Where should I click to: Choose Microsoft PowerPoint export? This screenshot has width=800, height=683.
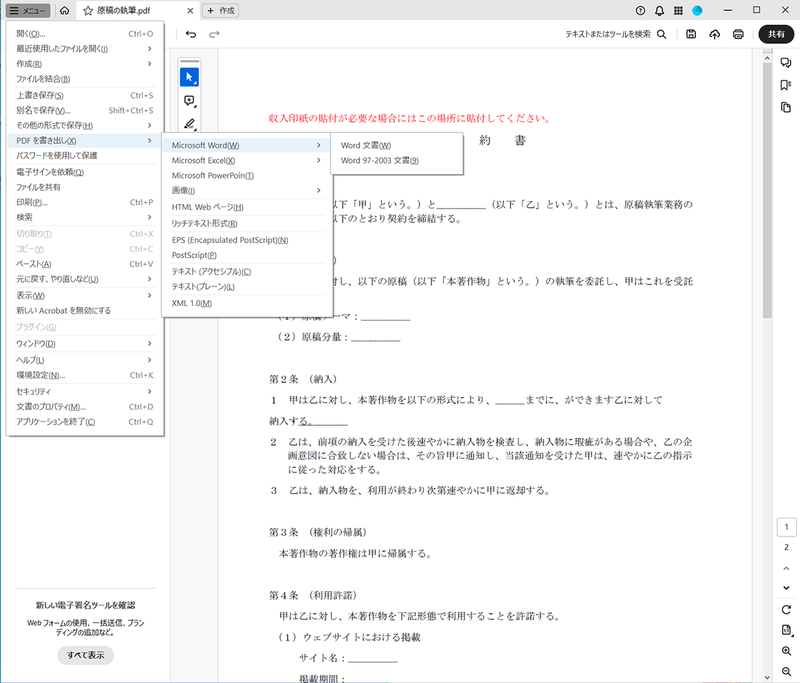247,175
